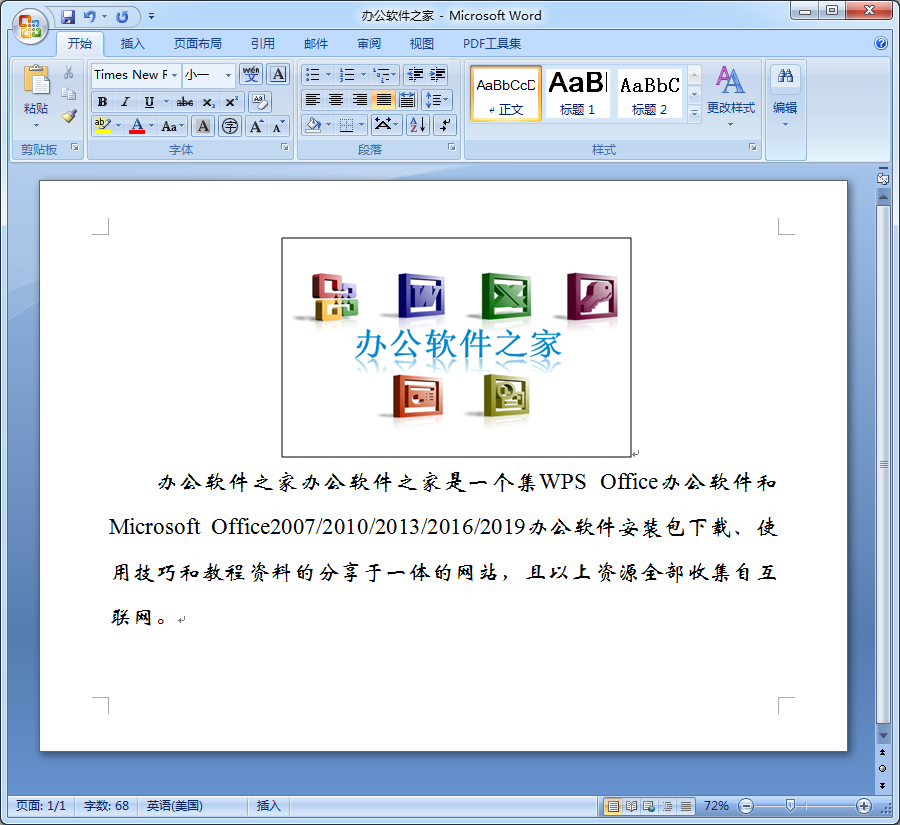Viewport: 900px width, 825px height.
Task: Align text to the left
Action: [313, 100]
